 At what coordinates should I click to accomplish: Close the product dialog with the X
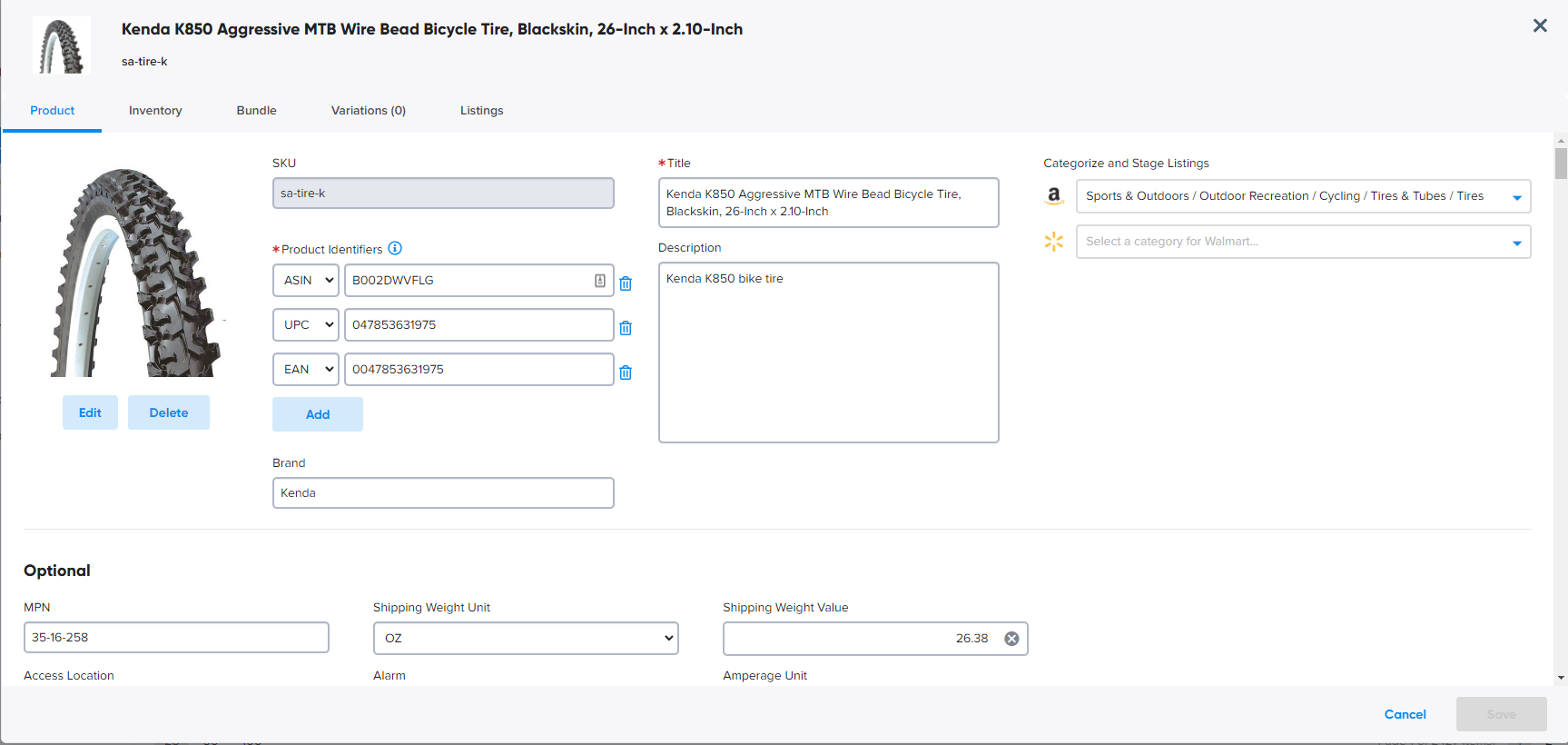point(1540,25)
